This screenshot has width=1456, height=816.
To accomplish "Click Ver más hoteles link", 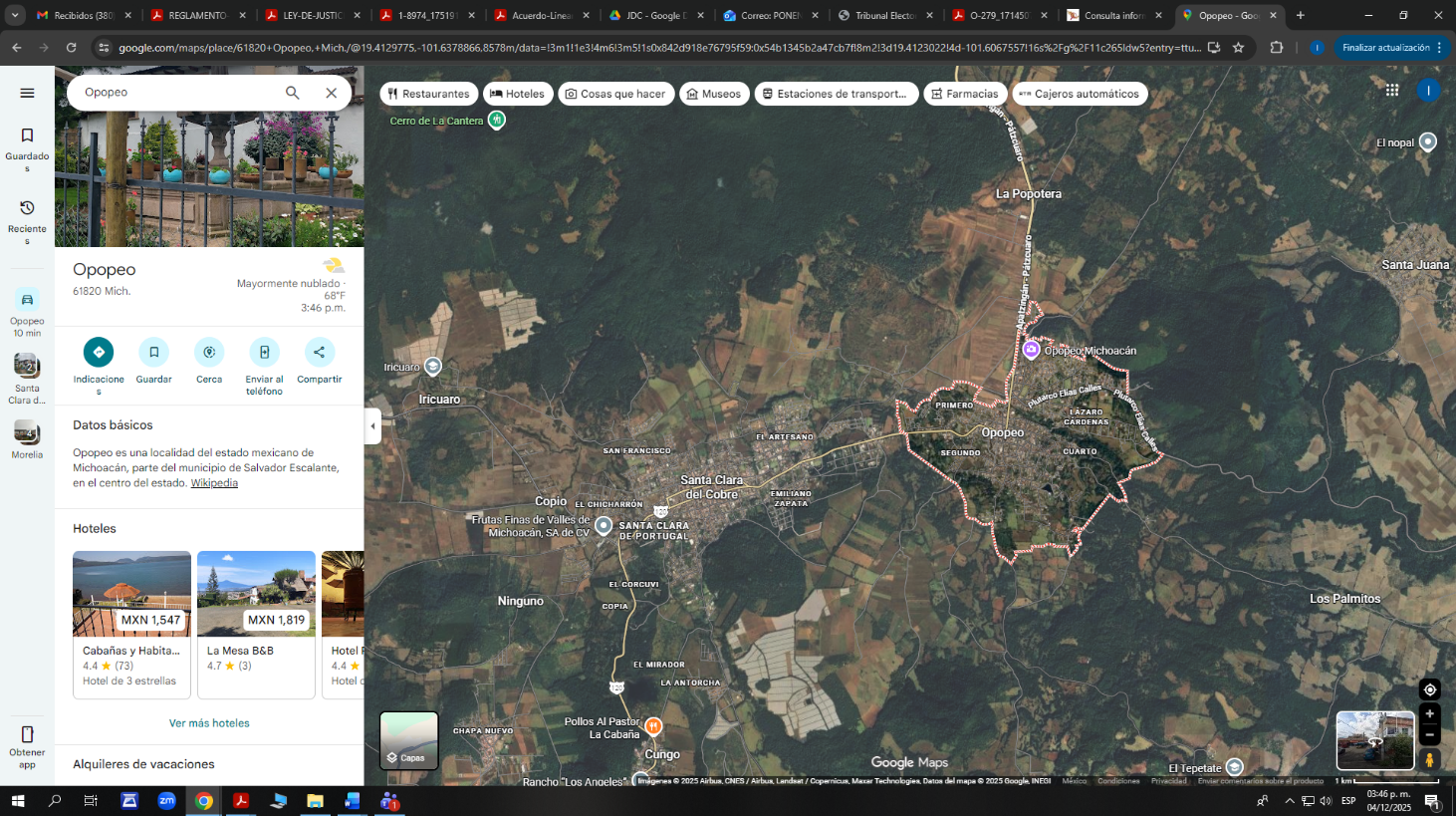I will pyautogui.click(x=209, y=723).
